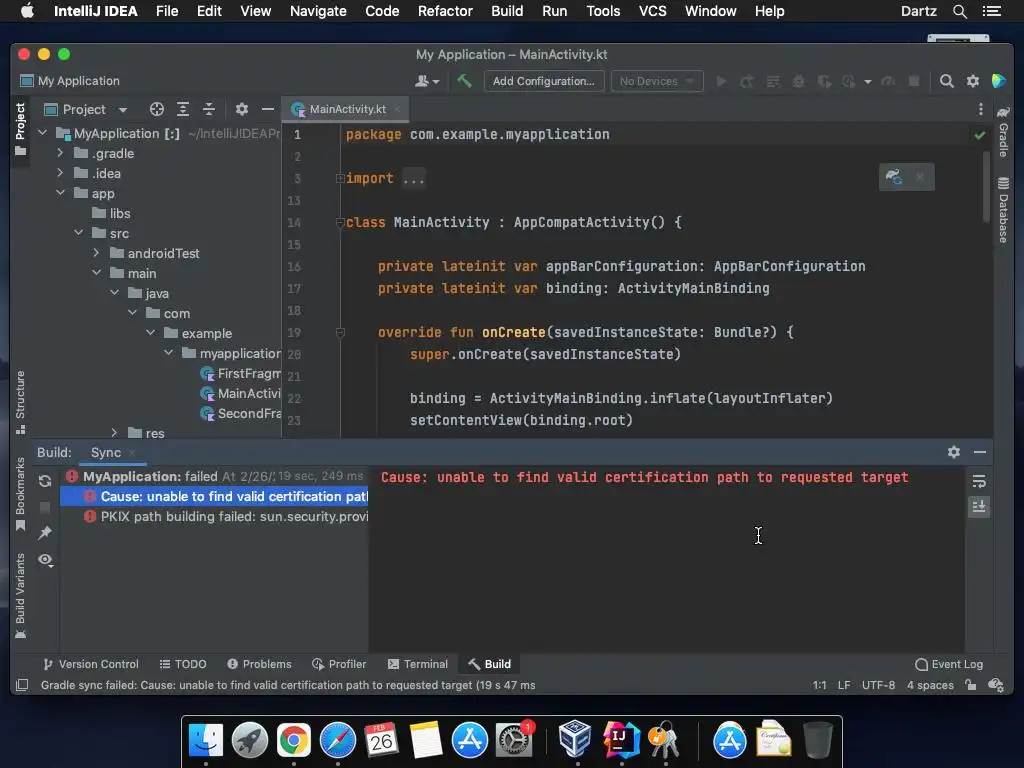This screenshot has height=768, width=1024.
Task: Expand the .idea folder
Action: 60,173
